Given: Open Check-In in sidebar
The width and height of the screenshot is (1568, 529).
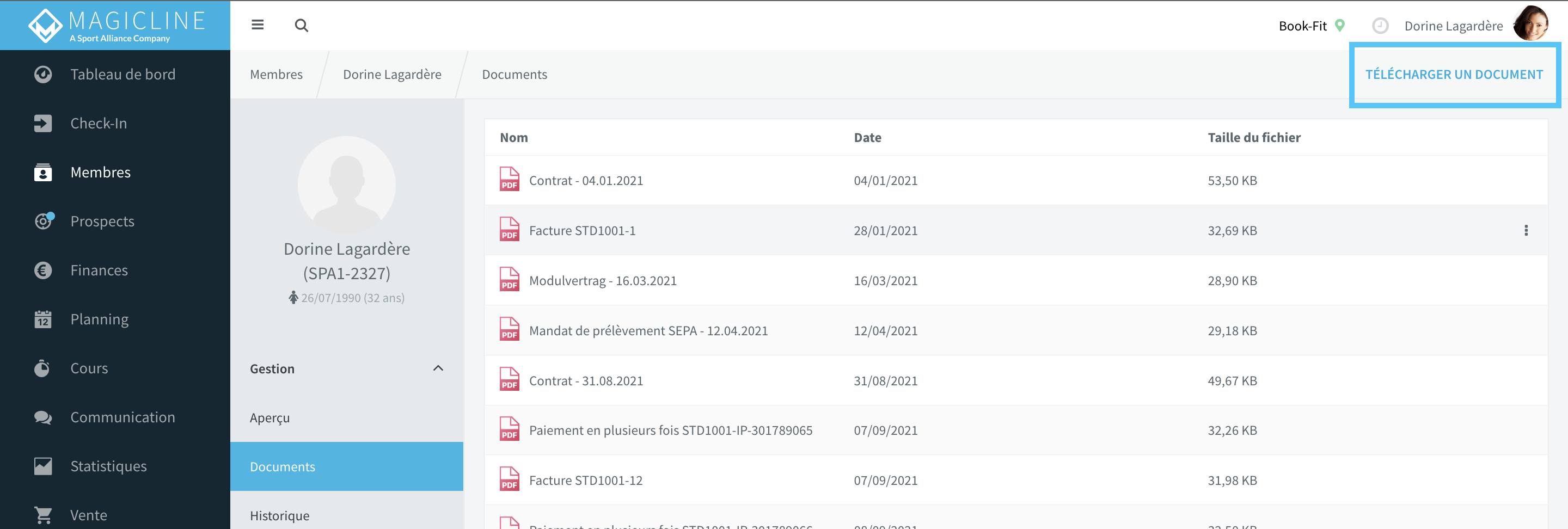Looking at the screenshot, I should click(x=99, y=123).
